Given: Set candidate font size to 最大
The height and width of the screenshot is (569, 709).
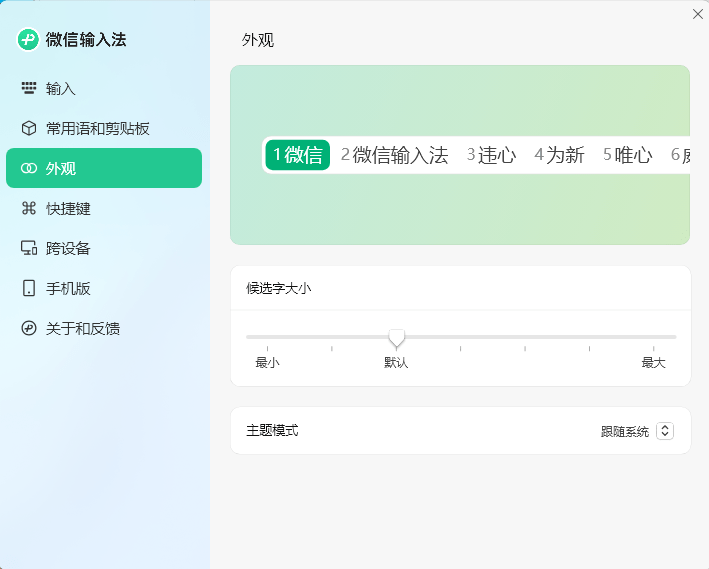Looking at the screenshot, I should (x=676, y=337).
